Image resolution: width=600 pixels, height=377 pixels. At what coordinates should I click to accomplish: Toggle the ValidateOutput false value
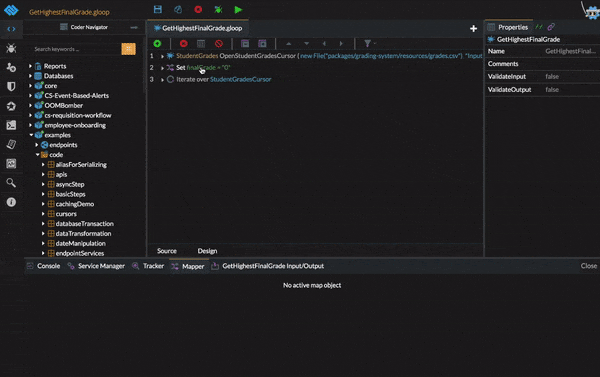[552, 90]
